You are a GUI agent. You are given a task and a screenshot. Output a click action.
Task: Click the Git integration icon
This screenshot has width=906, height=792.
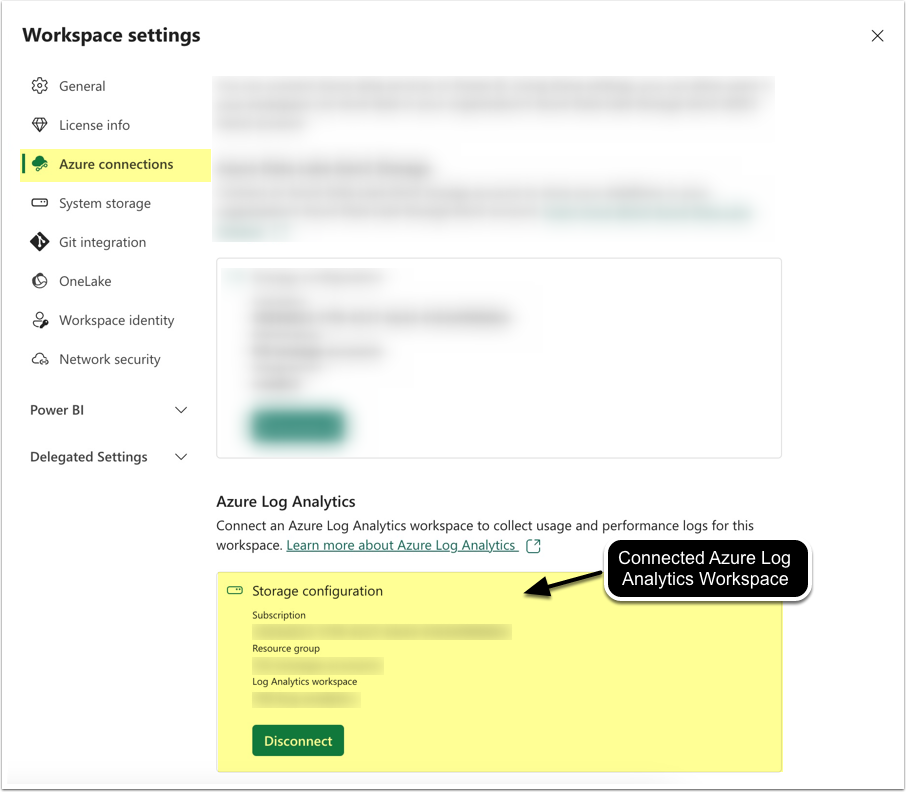[x=39, y=242]
